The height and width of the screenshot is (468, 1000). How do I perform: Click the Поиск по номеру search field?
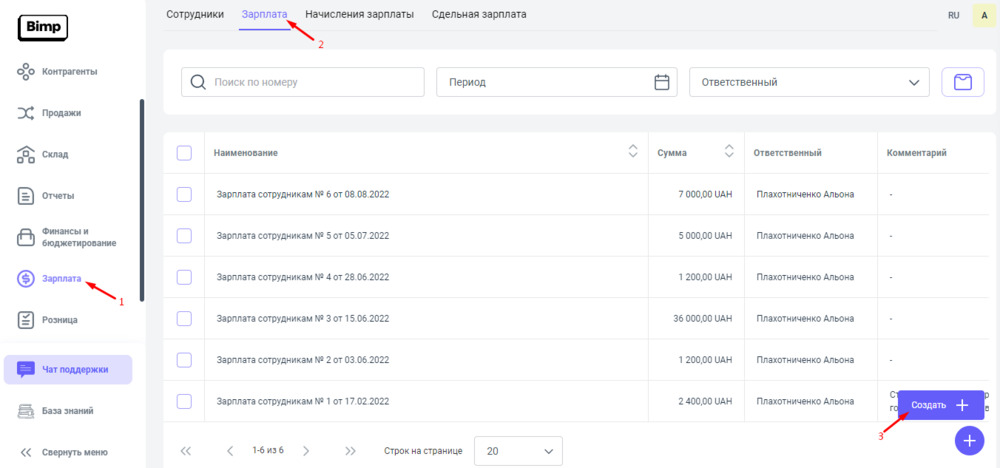pyautogui.click(x=302, y=82)
